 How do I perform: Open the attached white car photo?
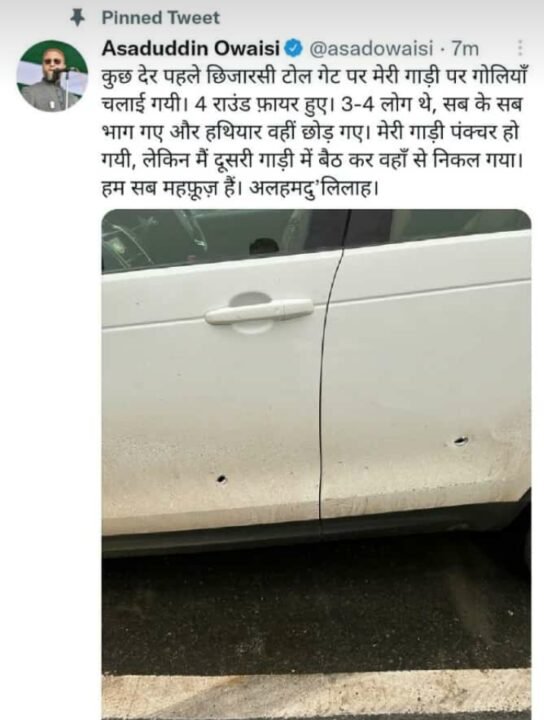pyautogui.click(x=316, y=464)
